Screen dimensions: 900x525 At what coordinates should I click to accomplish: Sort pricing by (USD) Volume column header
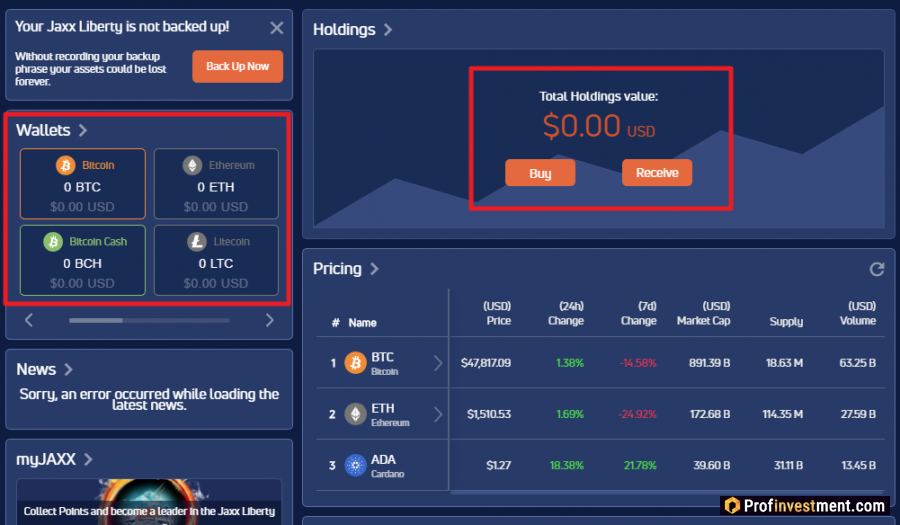[x=858, y=313]
